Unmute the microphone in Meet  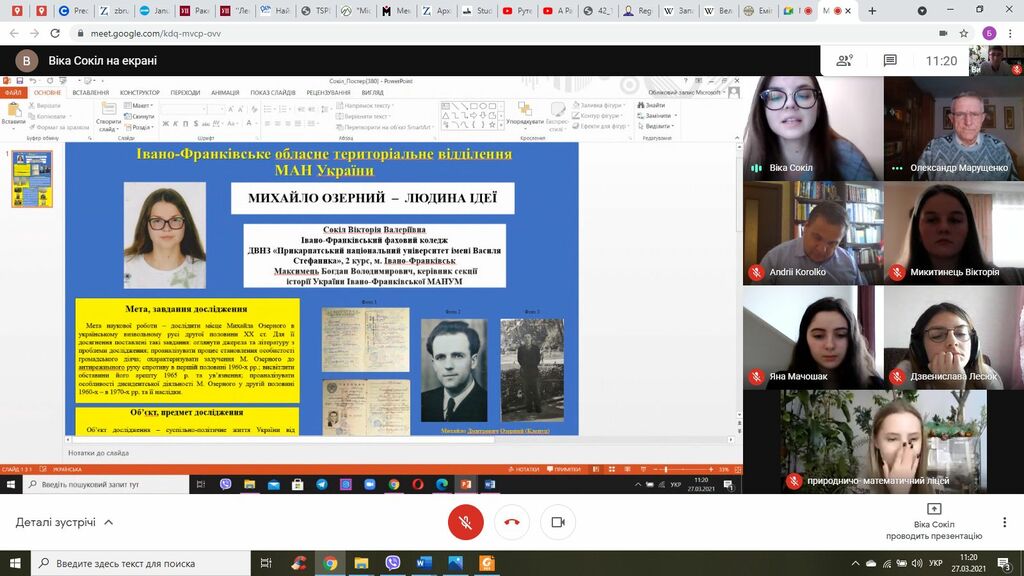[465, 522]
